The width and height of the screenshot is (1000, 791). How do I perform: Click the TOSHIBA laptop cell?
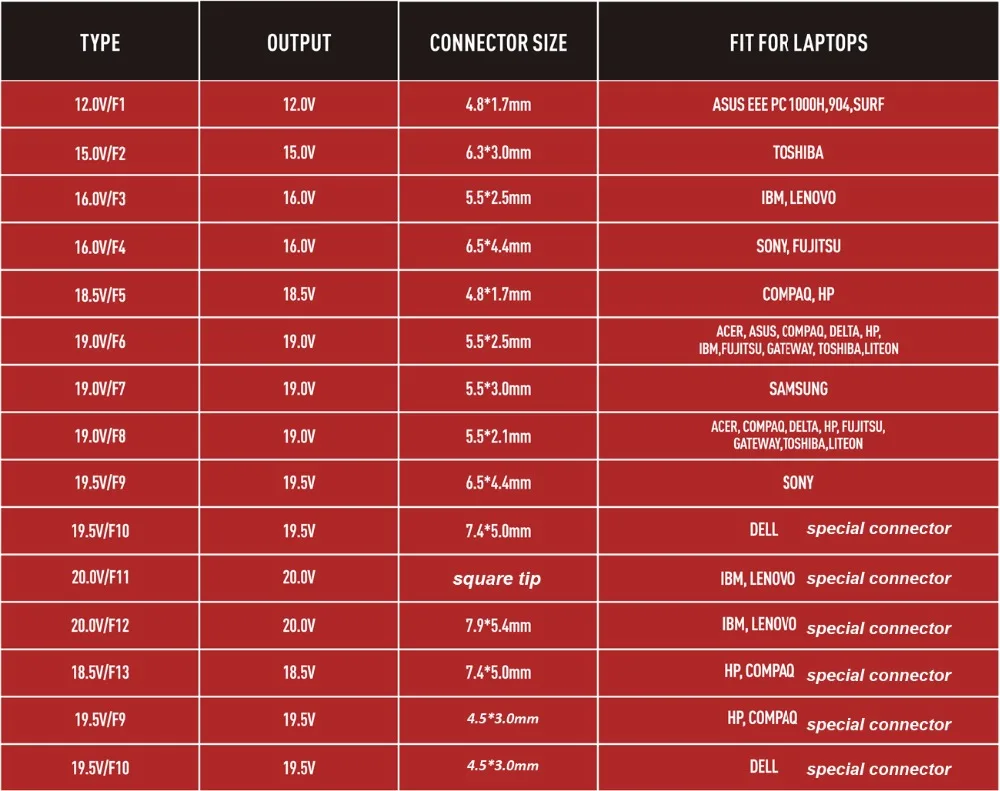point(798,152)
